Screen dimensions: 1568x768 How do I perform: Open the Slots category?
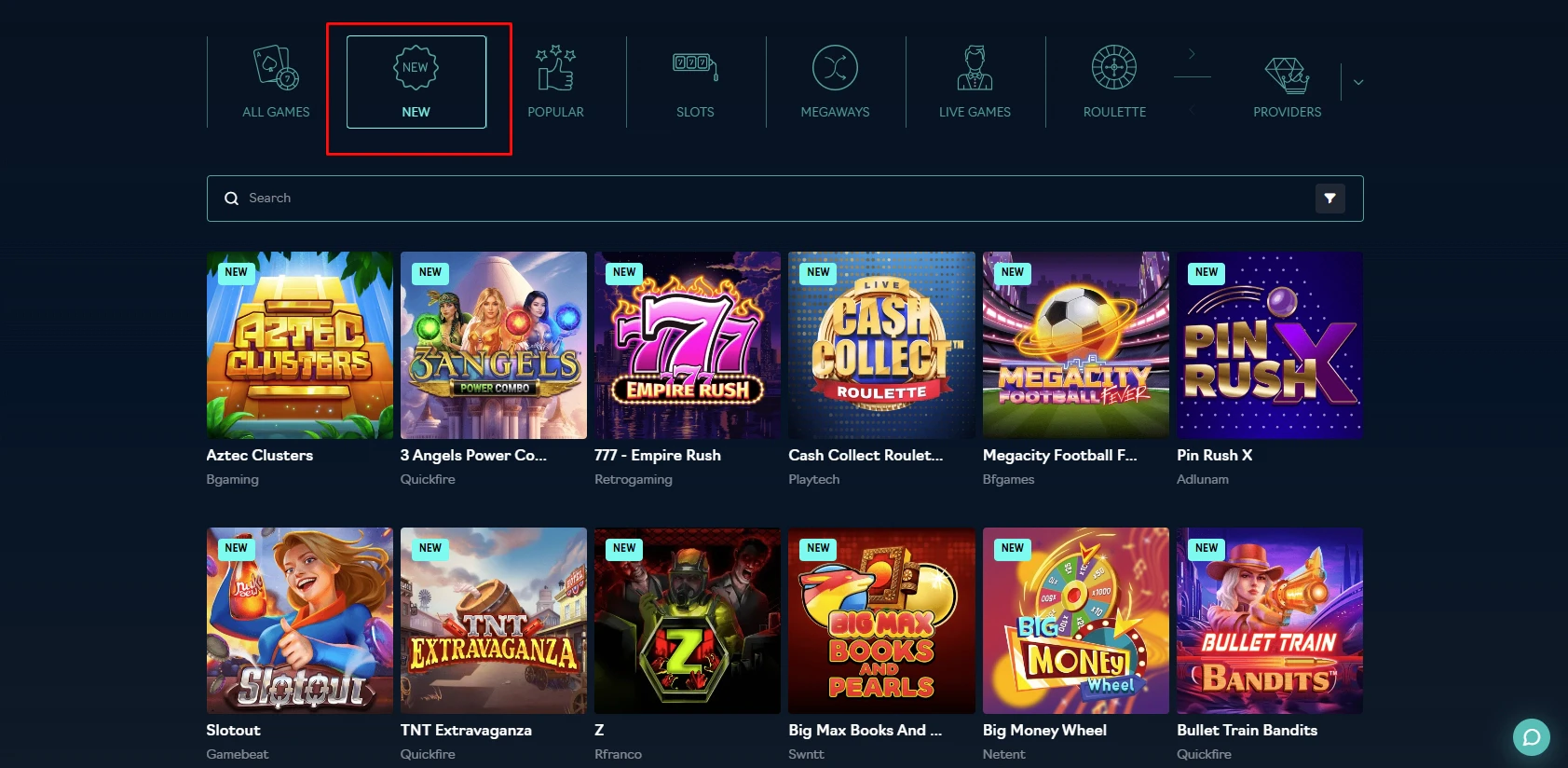pyautogui.click(x=695, y=82)
